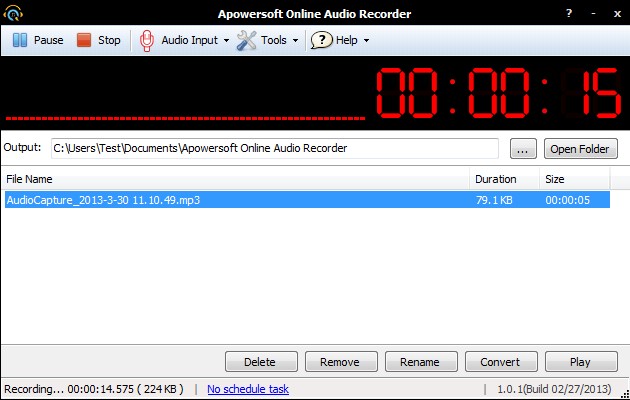The height and width of the screenshot is (400, 630).
Task: Click the 00:00:05 cell
Action: [567, 200]
